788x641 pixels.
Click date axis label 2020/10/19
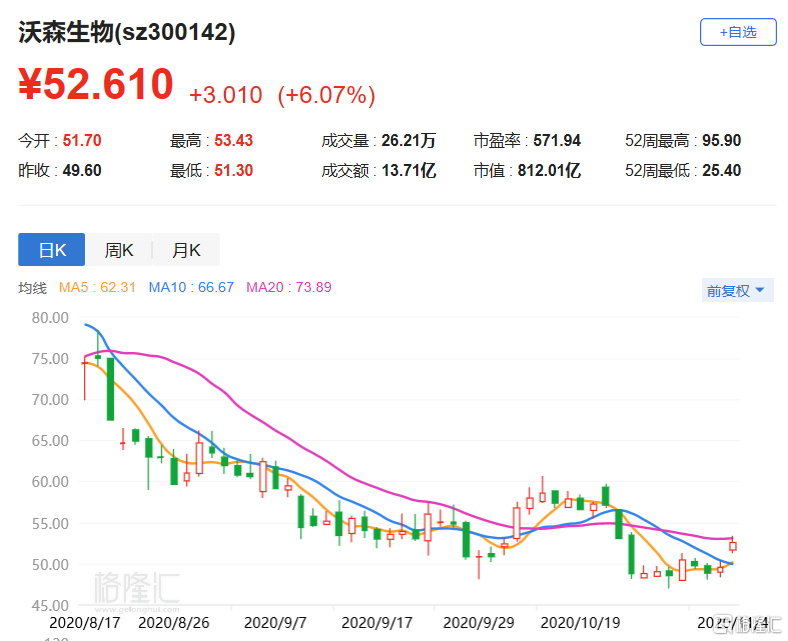pyautogui.click(x=580, y=623)
